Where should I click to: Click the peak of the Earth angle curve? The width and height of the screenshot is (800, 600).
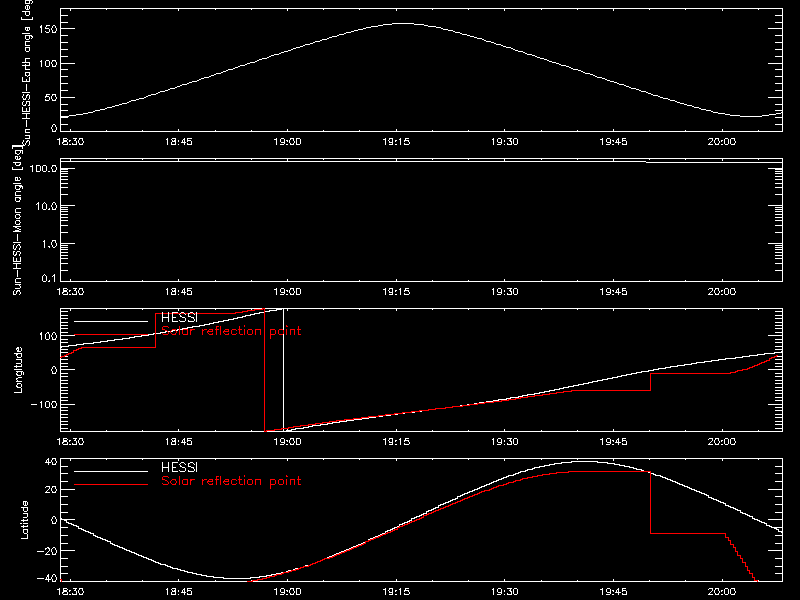click(403, 23)
